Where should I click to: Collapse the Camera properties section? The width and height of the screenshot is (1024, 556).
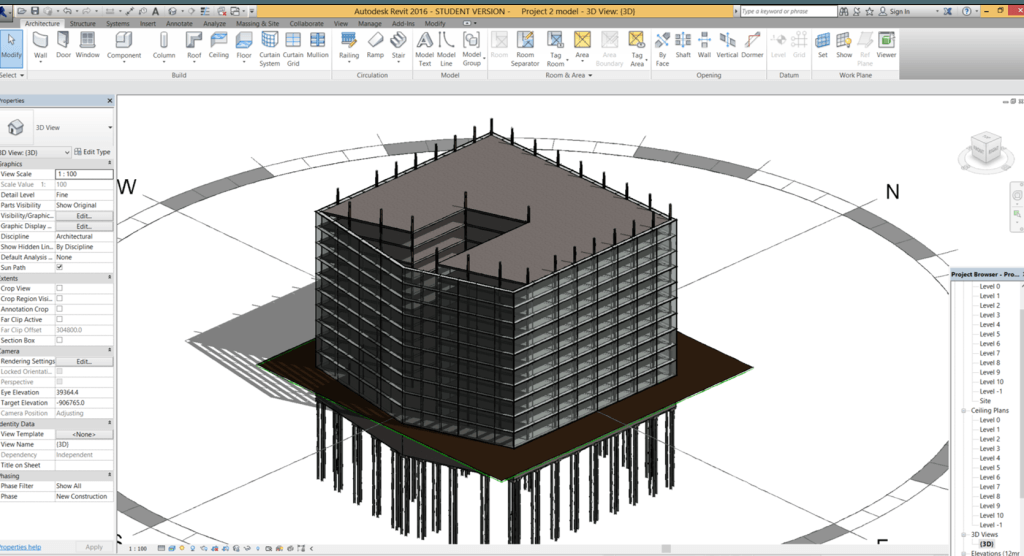click(109, 351)
